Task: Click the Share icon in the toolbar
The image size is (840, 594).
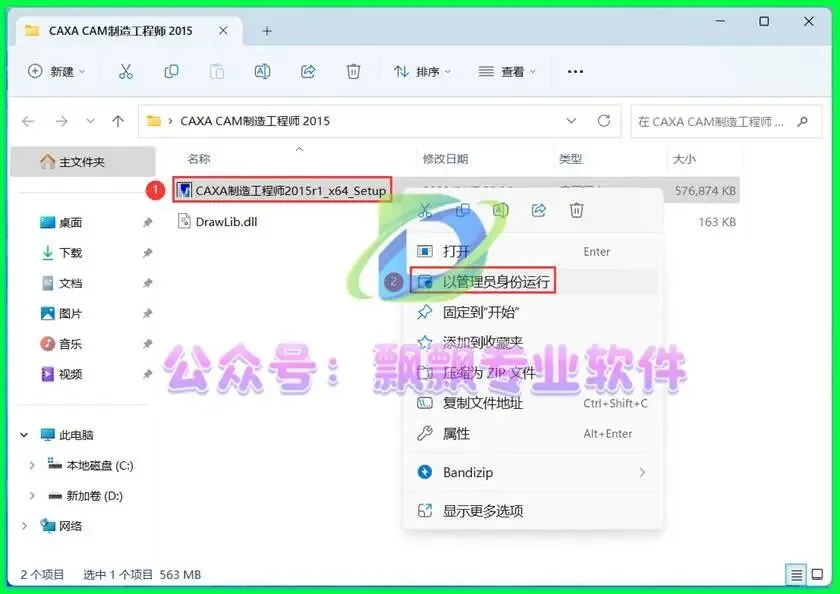Action: pos(308,71)
